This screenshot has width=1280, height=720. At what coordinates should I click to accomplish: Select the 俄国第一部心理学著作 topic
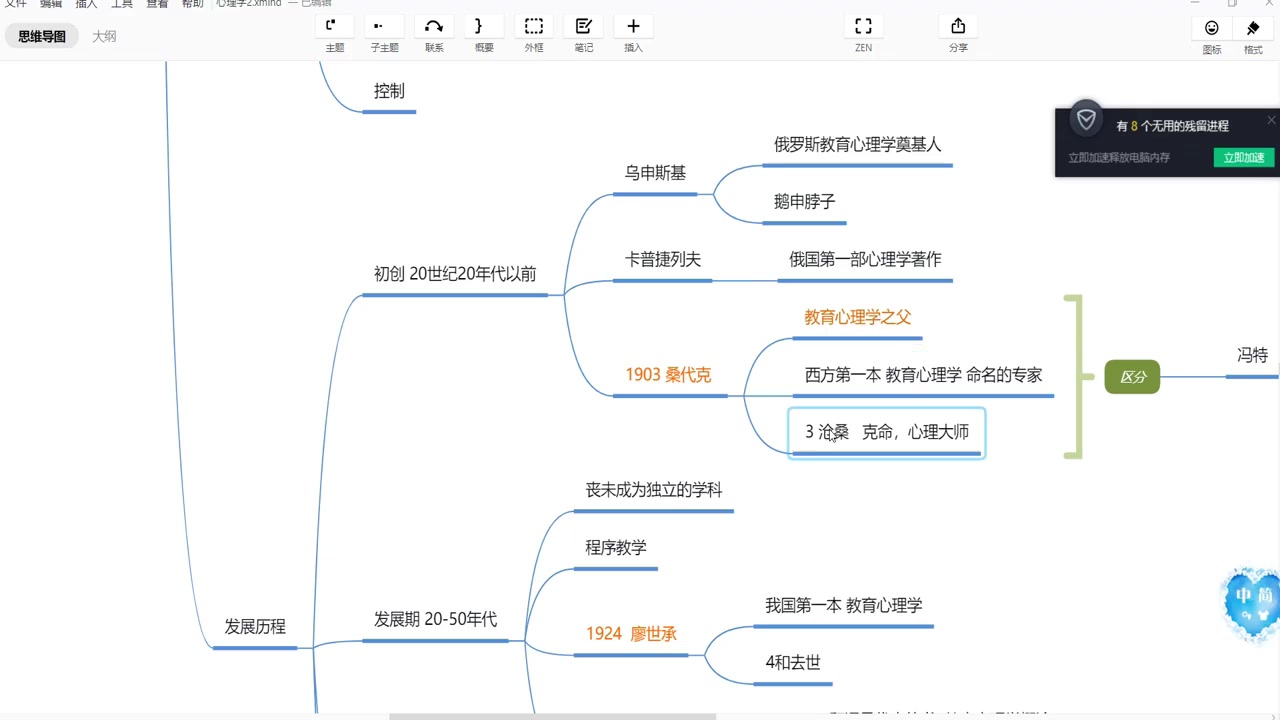click(x=865, y=259)
